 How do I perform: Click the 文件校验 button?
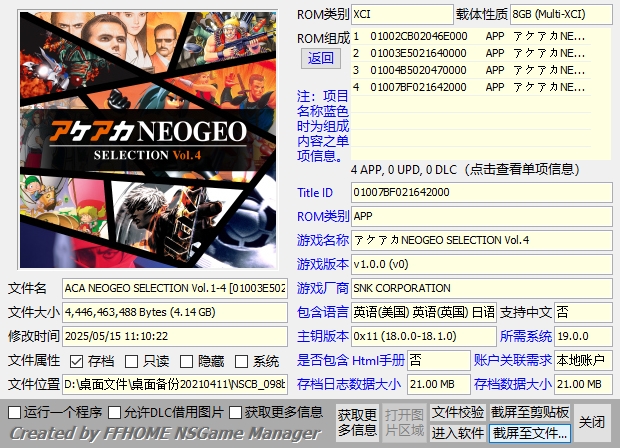pyautogui.click(x=458, y=412)
